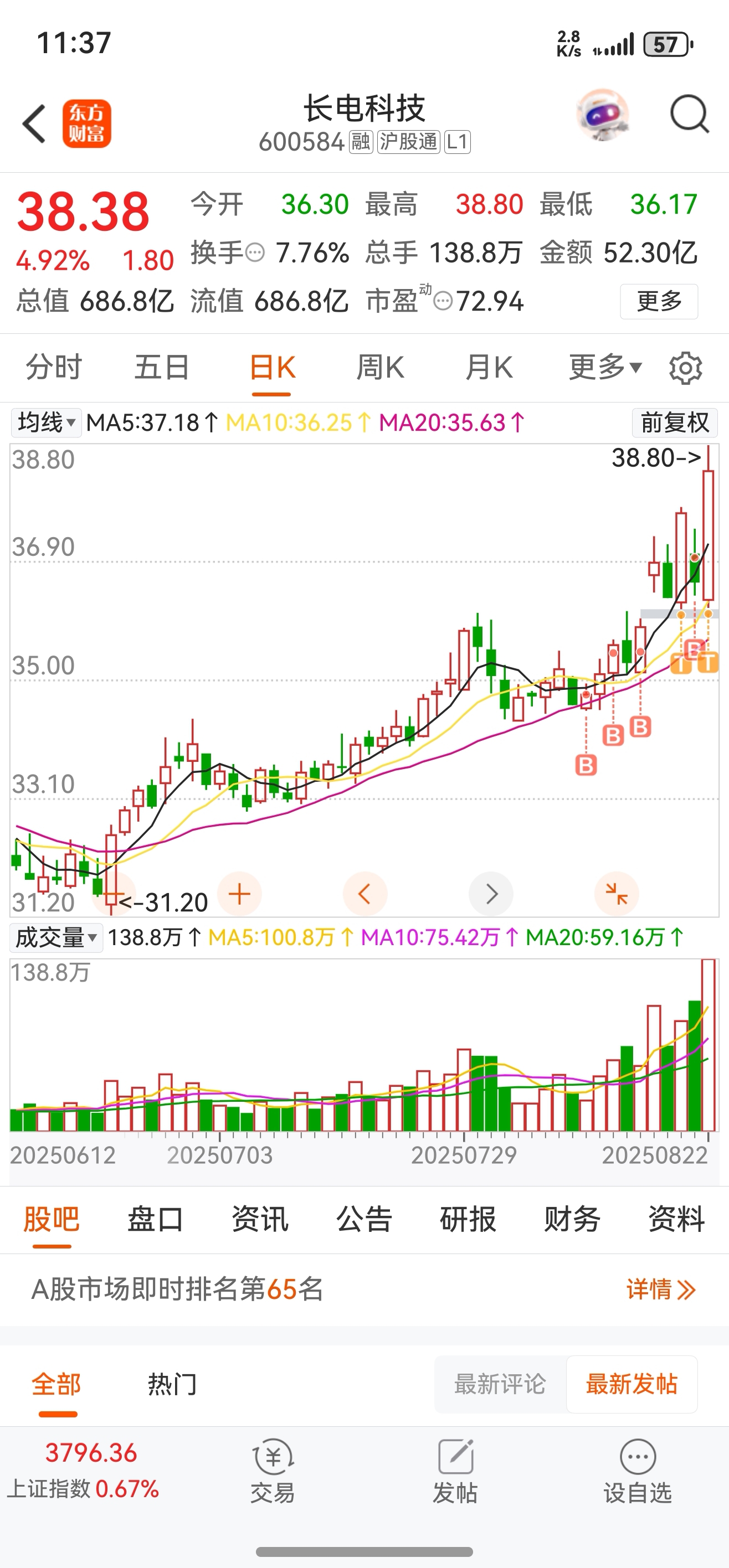This screenshot has height=1568, width=729.
Task: Open the robot assistant avatar
Action: (x=602, y=115)
